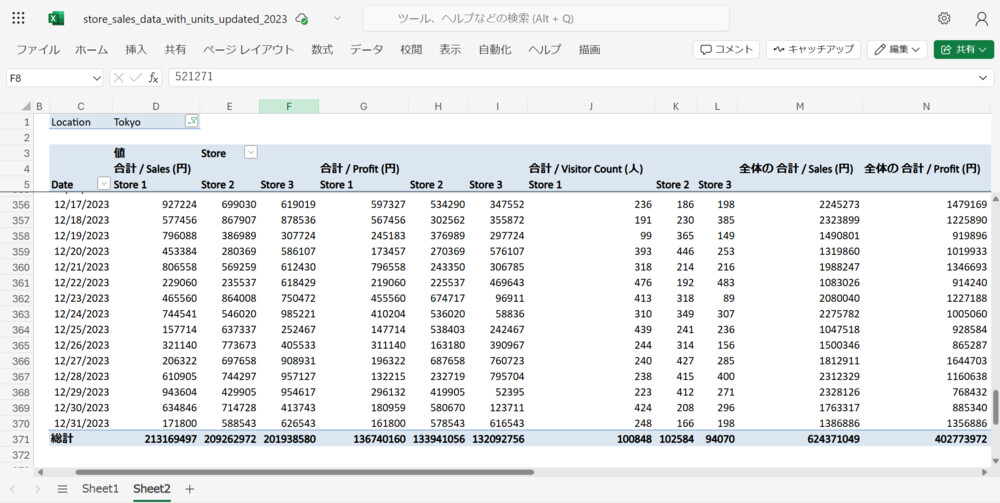Open the Date row filter dropdown
The width and height of the screenshot is (1000, 503).
(x=103, y=183)
